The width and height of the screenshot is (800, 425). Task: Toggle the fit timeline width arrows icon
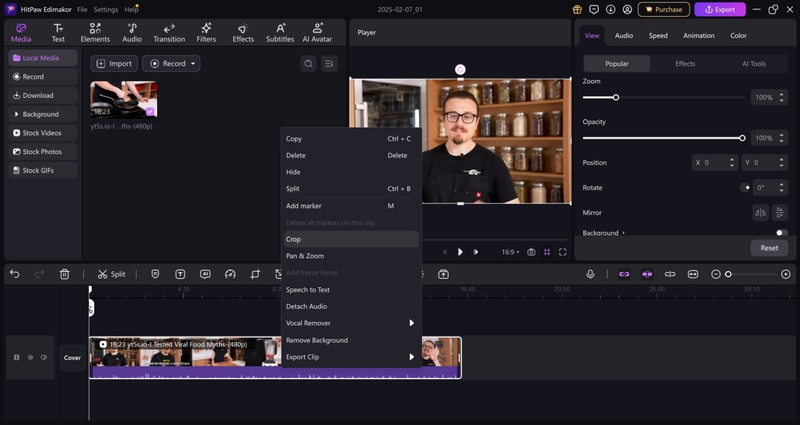point(693,274)
